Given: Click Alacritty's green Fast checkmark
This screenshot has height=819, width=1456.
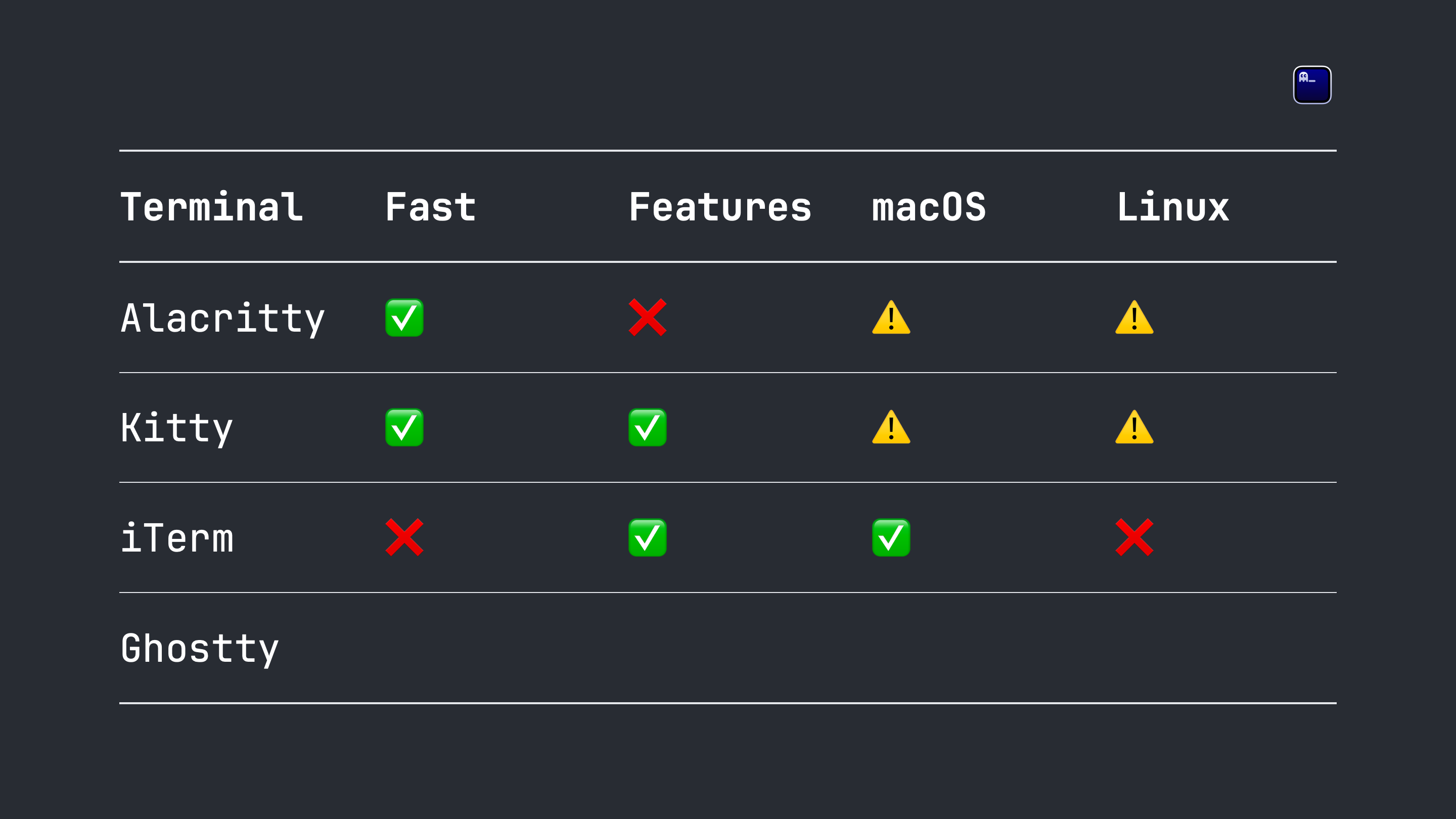Looking at the screenshot, I should tap(404, 317).
